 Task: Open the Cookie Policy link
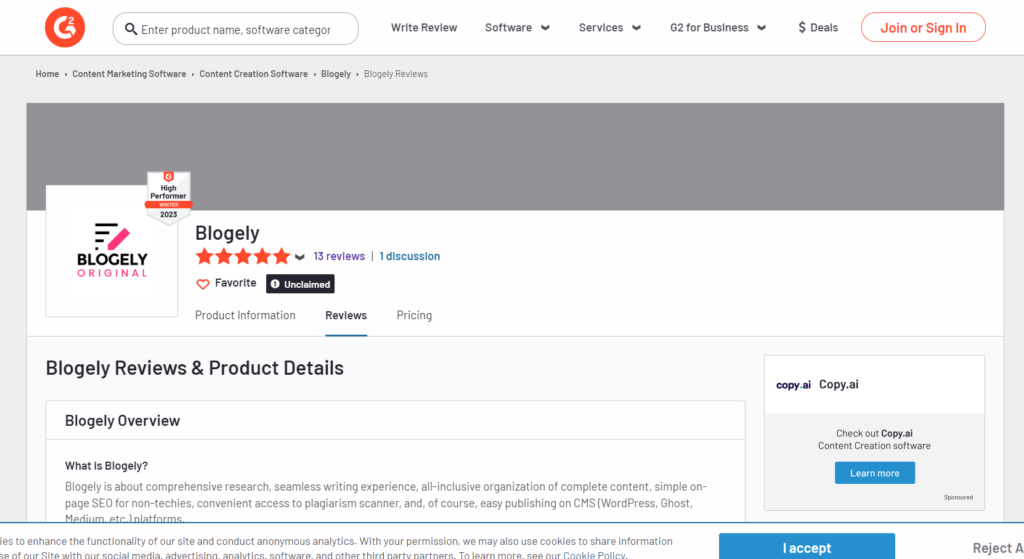(594, 554)
